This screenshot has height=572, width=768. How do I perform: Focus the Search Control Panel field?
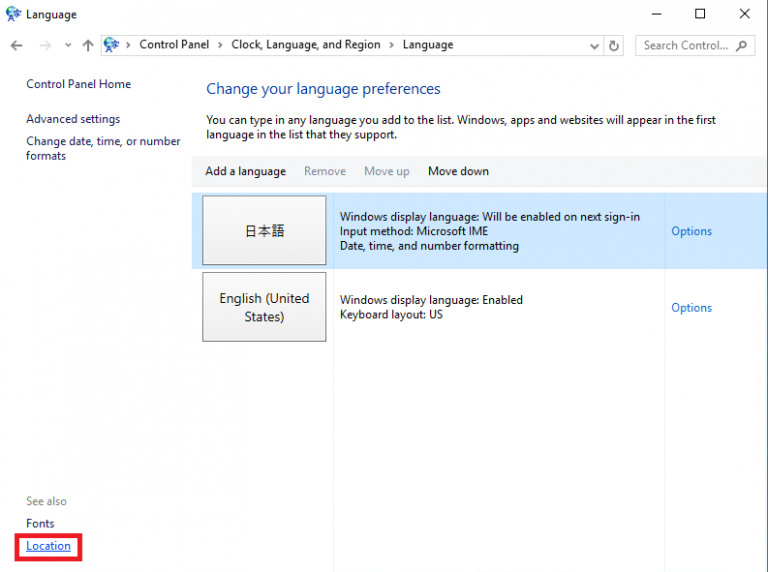tap(695, 46)
